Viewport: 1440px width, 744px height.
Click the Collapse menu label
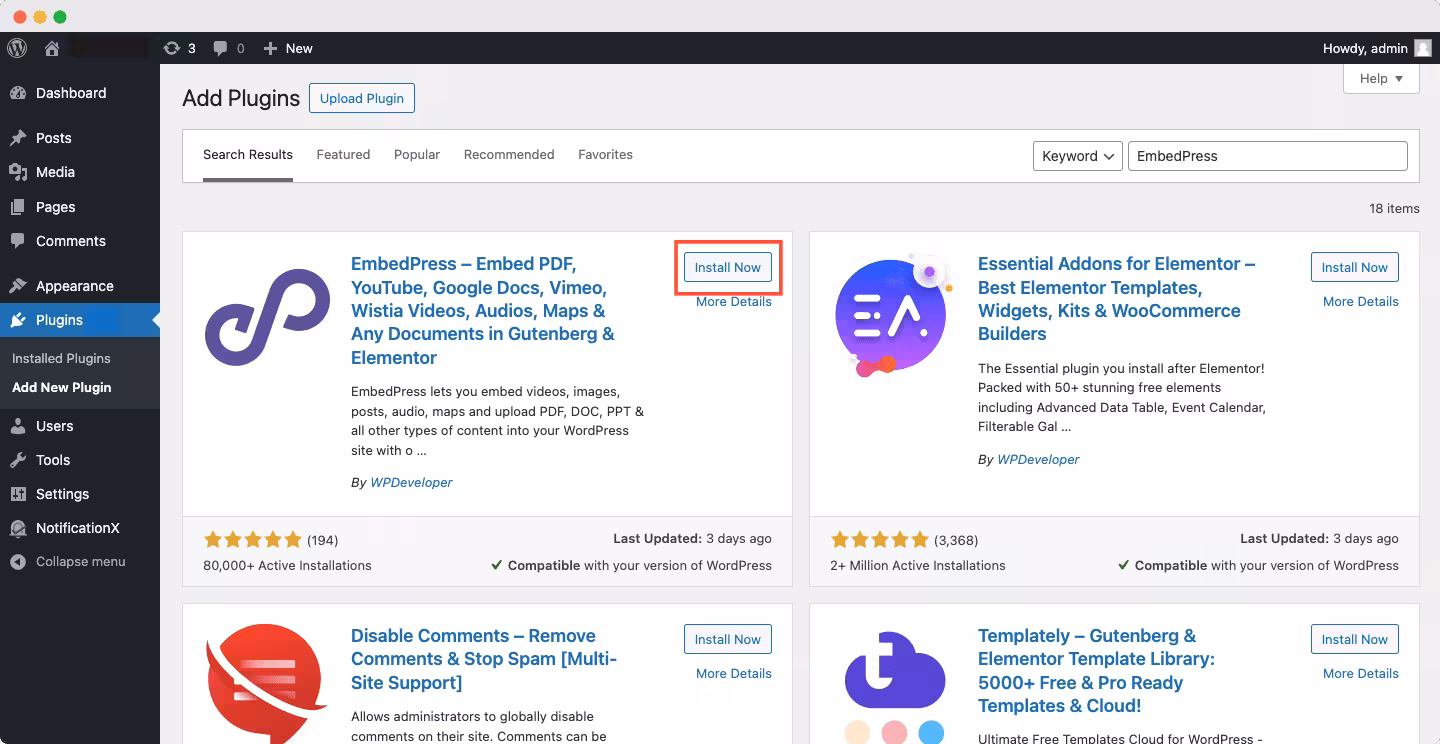pos(81,562)
